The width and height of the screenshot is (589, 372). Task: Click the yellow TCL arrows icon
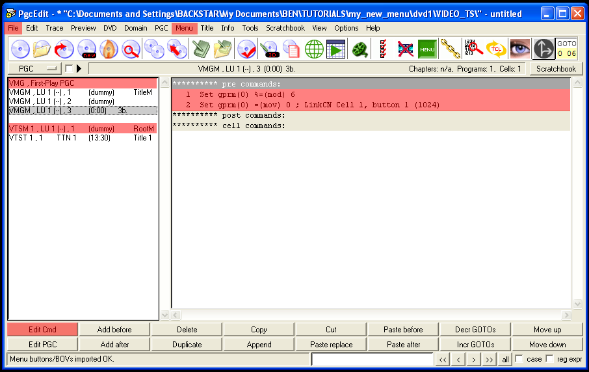(496, 49)
